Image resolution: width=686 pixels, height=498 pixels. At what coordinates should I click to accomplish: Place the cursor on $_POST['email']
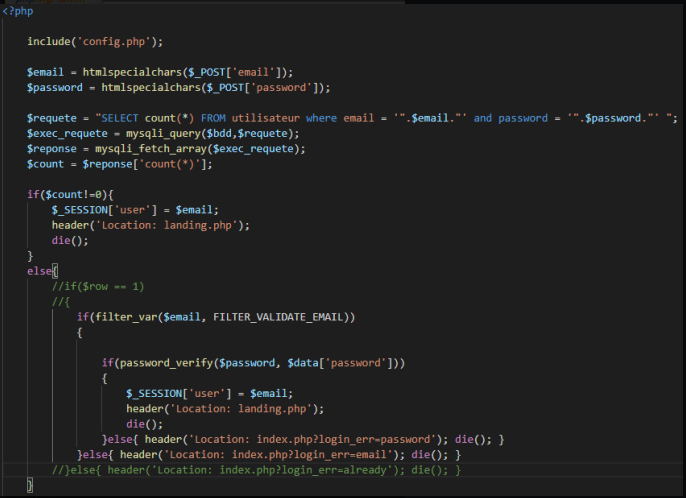234,72
